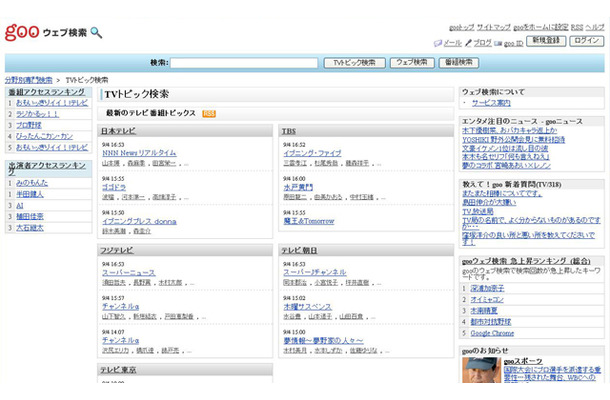Click the magnifying glass icon beside ウェブ検索

tap(96, 33)
